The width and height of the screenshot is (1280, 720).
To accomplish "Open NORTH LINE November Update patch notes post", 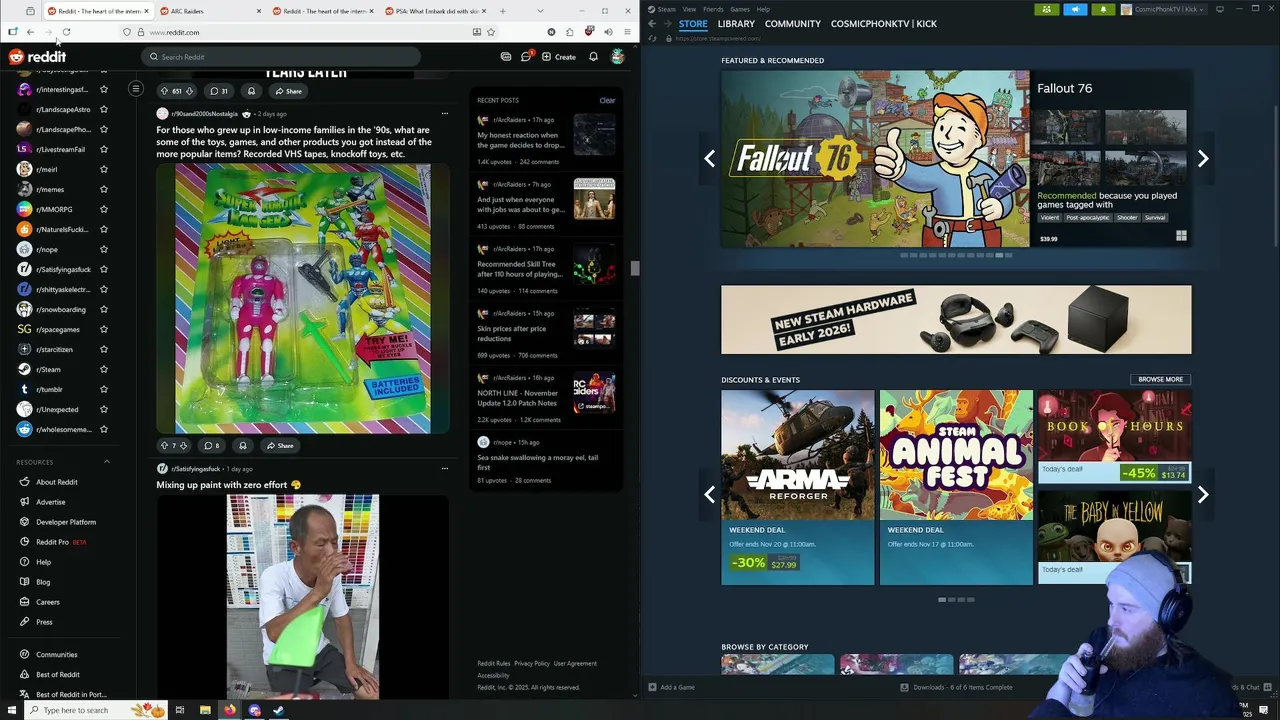I will coord(546,397).
